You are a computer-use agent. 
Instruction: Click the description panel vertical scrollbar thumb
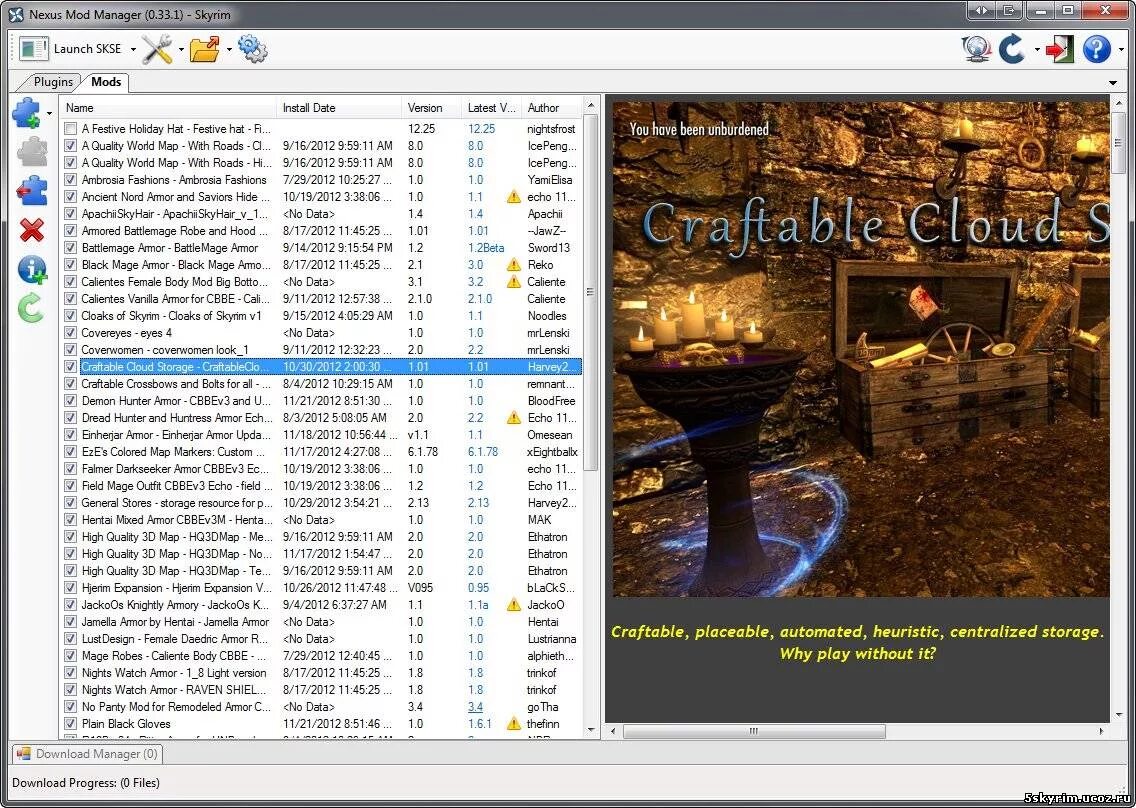click(x=1118, y=141)
